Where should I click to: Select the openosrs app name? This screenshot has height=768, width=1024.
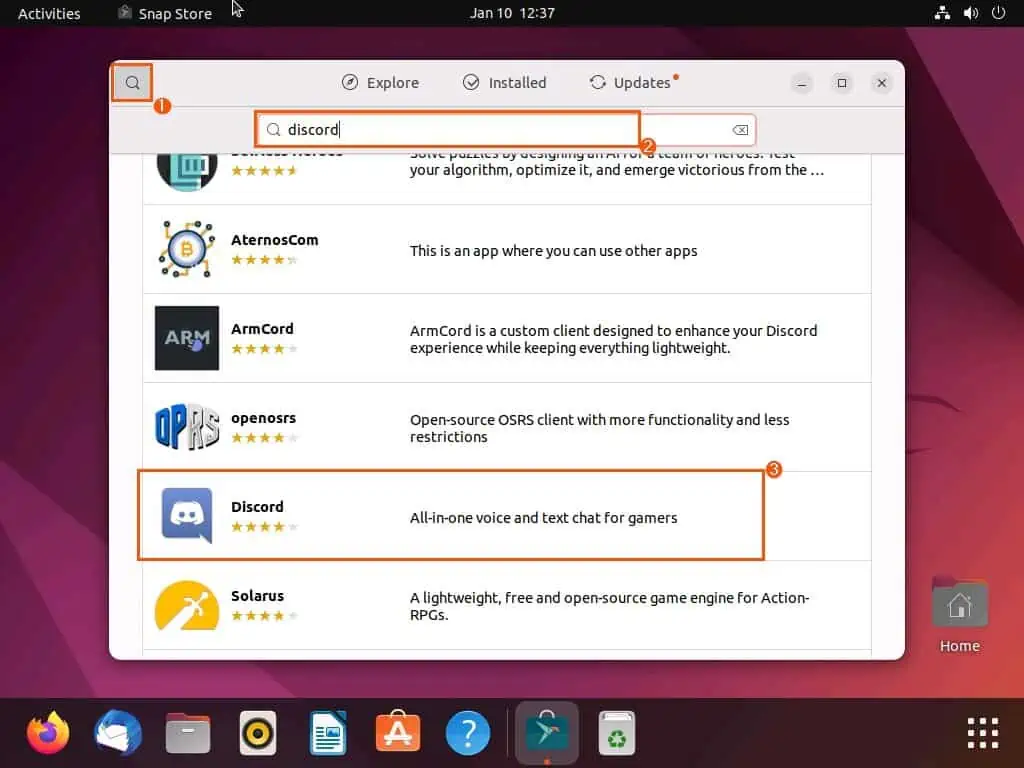[263, 418]
